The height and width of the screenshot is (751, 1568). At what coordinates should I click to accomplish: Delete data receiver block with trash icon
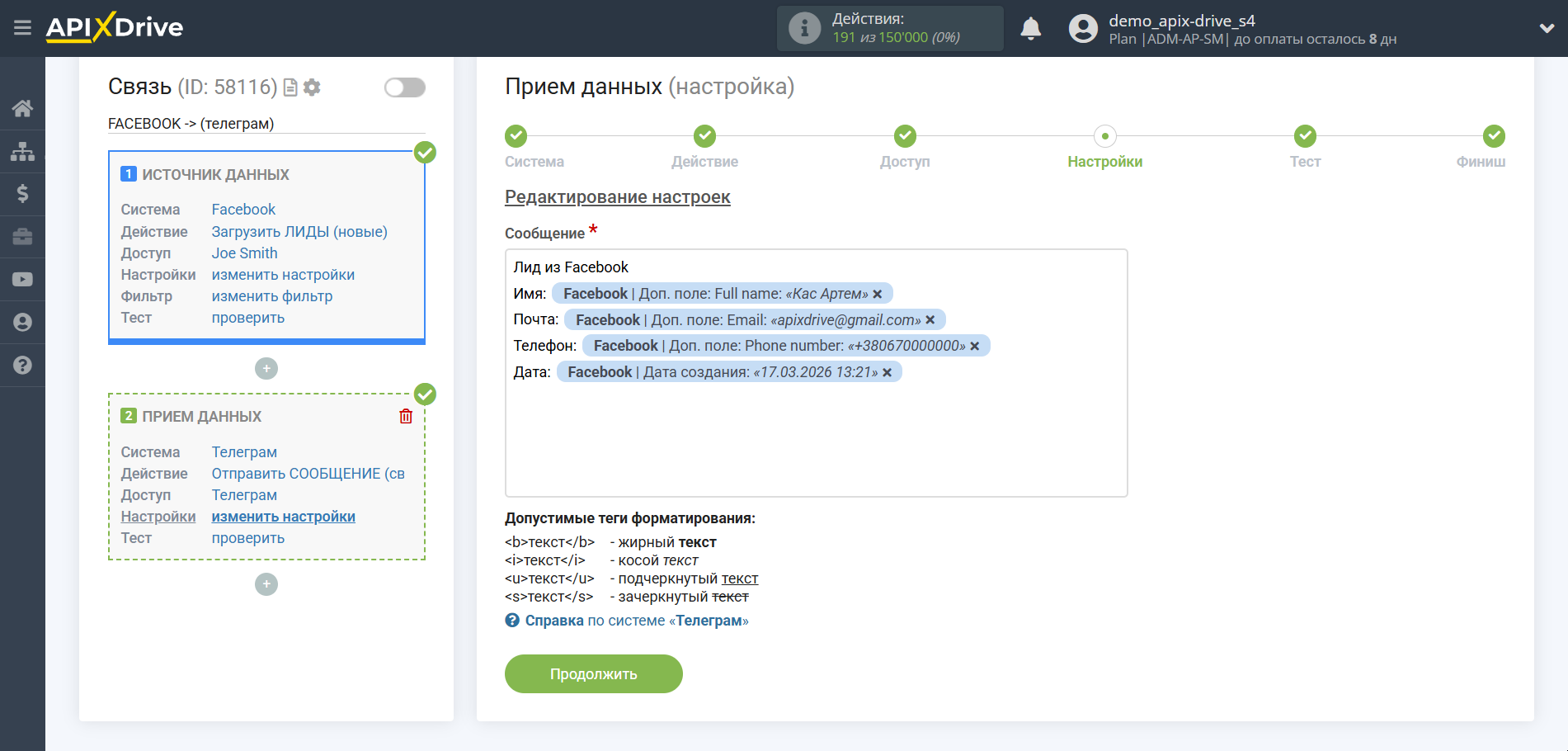point(406,417)
